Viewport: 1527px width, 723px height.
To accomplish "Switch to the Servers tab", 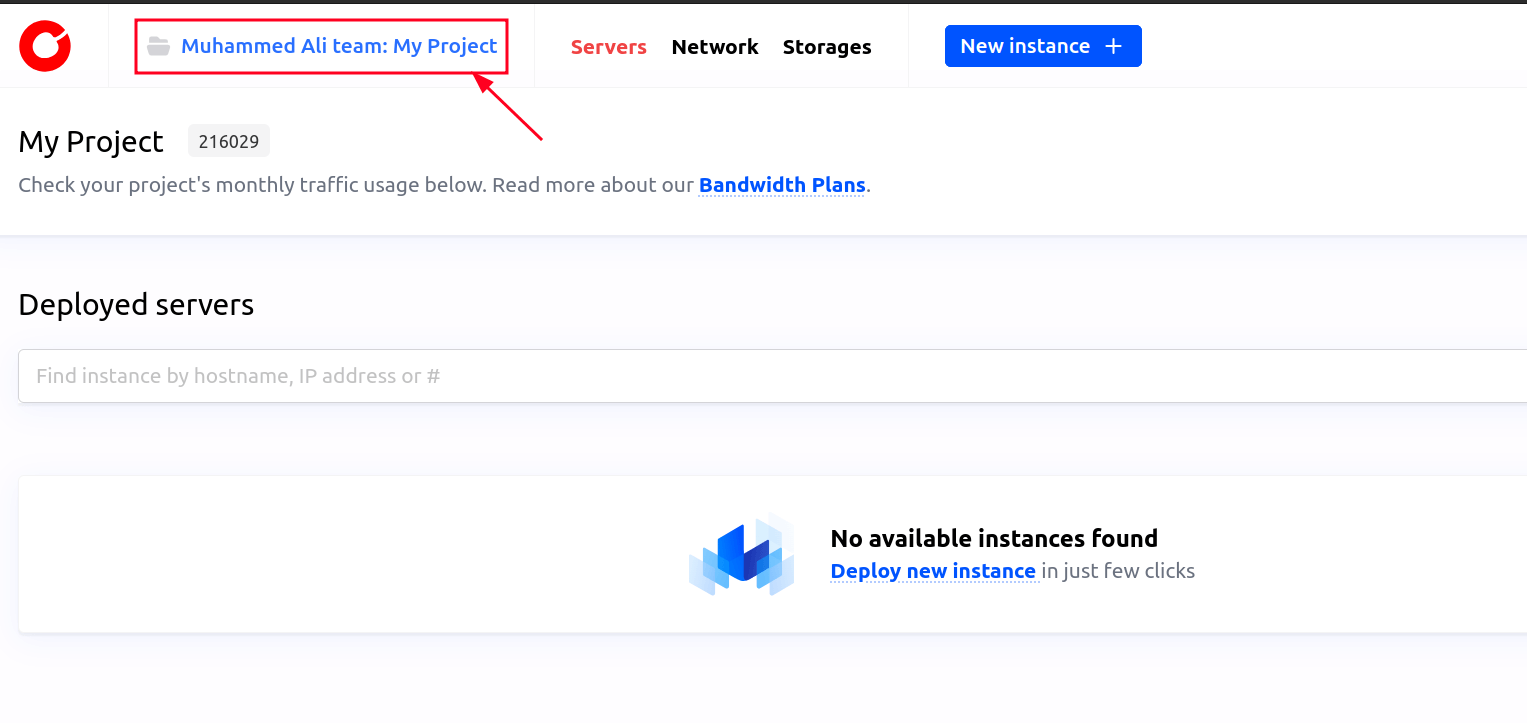I will click(608, 47).
